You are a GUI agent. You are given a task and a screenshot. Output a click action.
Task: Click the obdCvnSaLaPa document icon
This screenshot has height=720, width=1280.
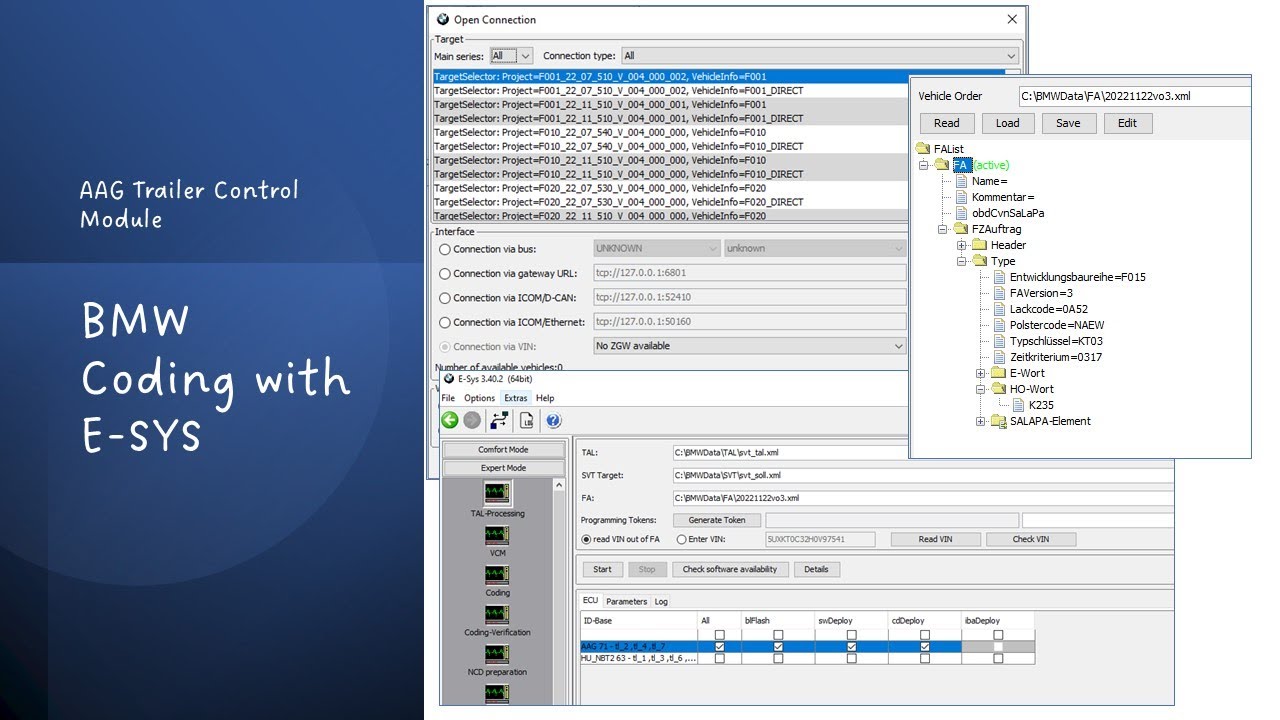[961, 213]
